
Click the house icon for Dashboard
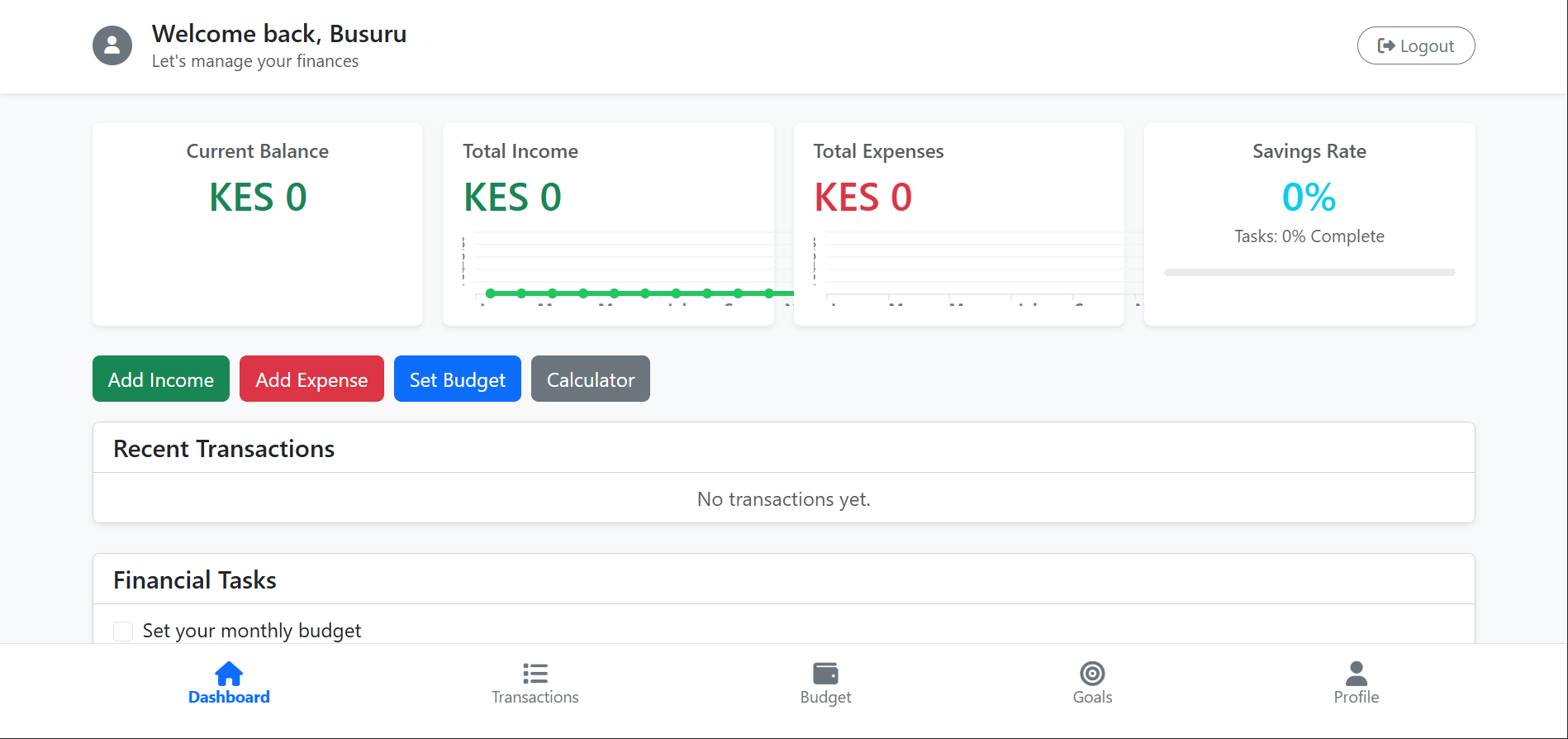[x=229, y=674]
